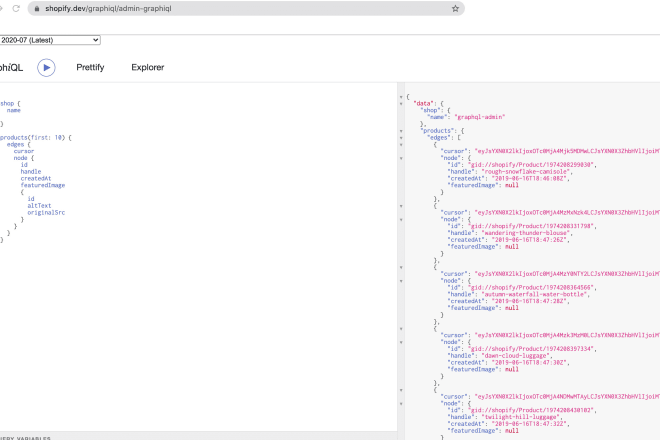The image size is (660, 440).
Task: Click the "graphql-admin" shop name value
Action: (480, 117)
